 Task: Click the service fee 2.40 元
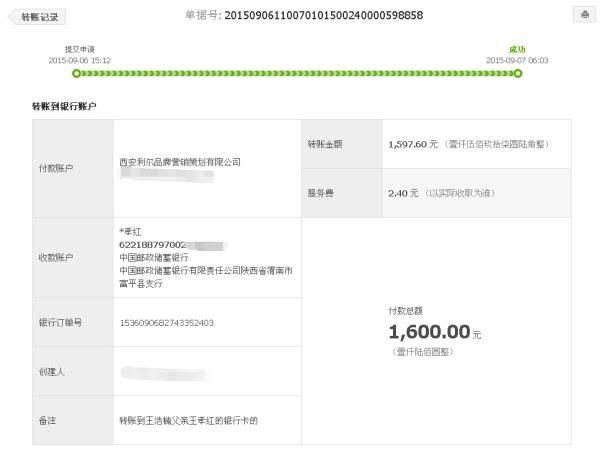coord(403,193)
